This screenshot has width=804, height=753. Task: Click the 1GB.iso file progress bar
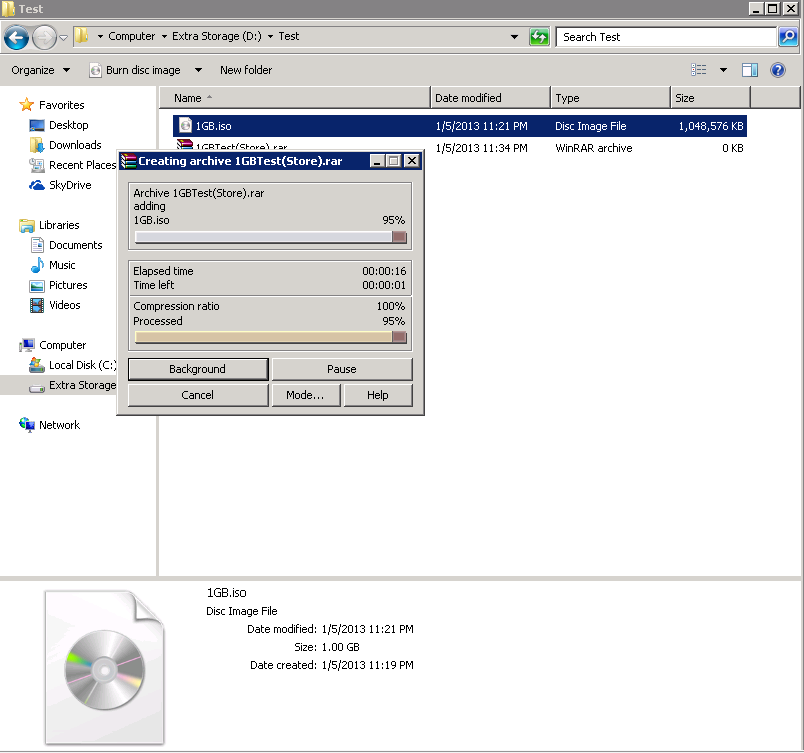270,237
